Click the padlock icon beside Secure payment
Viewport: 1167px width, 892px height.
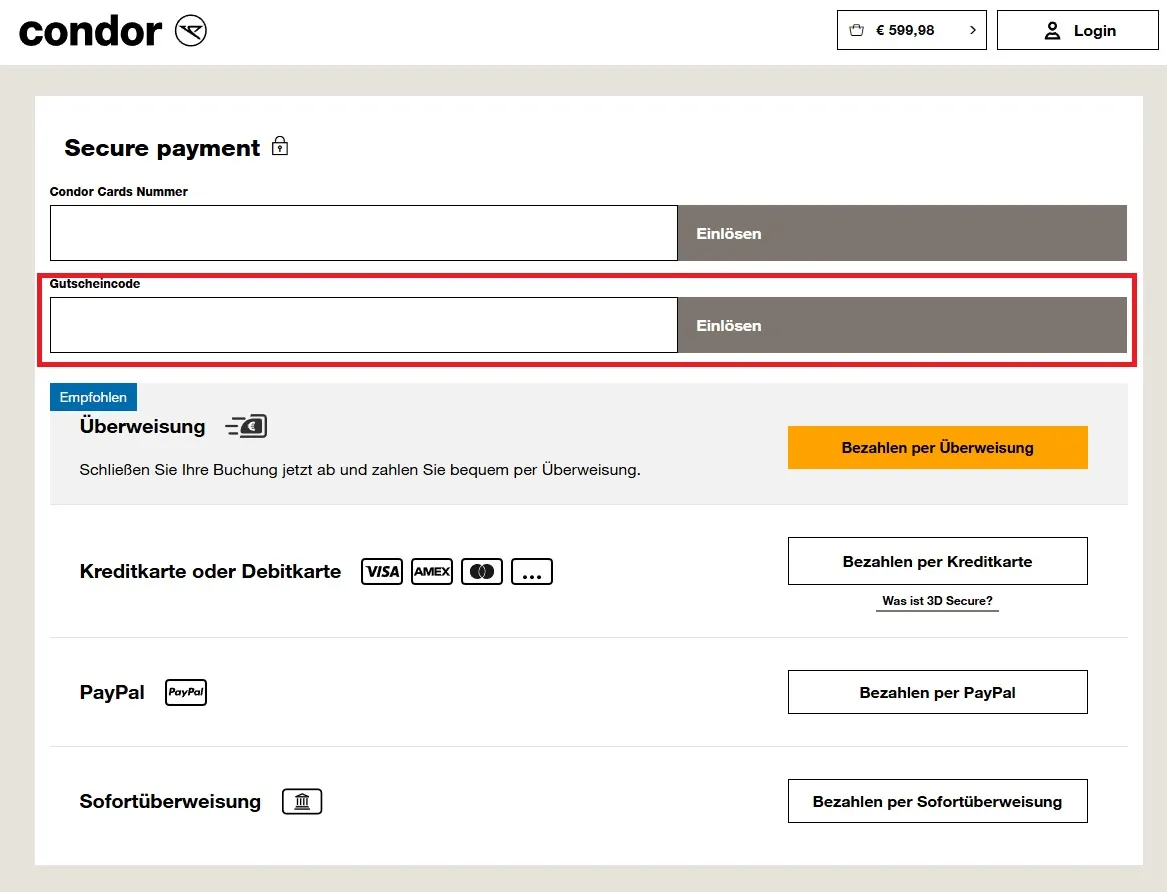coord(279,146)
